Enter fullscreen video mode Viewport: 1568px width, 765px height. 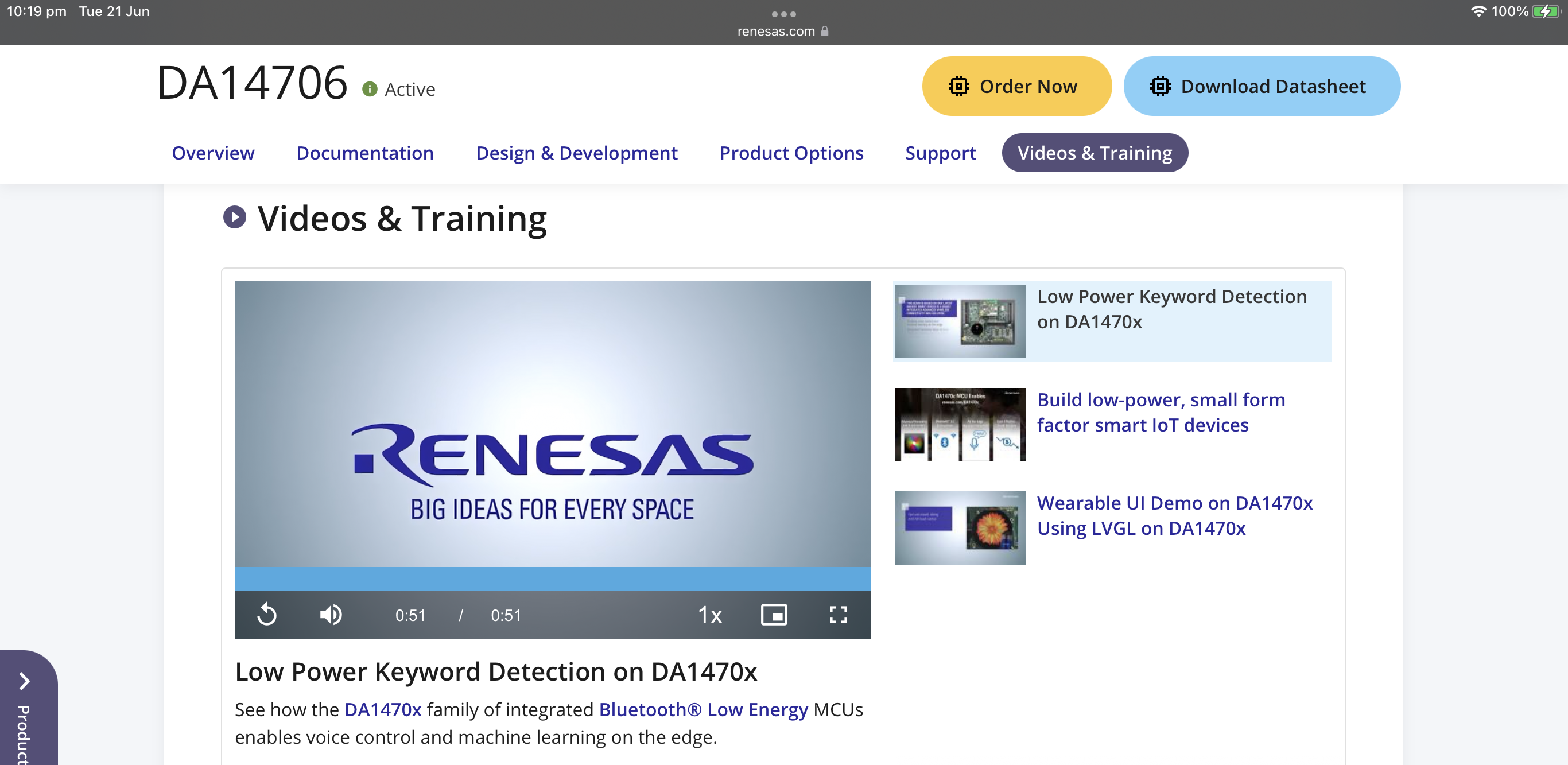pyautogui.click(x=837, y=615)
